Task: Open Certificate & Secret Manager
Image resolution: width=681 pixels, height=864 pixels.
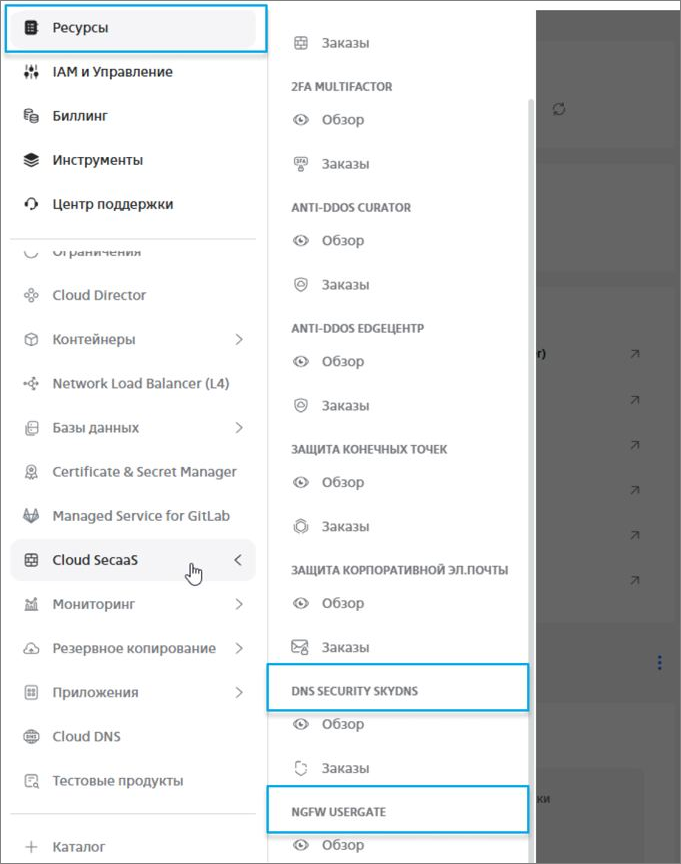Action: [144, 472]
